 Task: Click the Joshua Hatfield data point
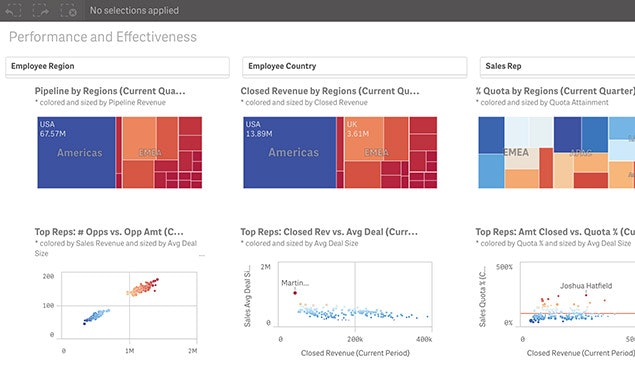point(586,295)
